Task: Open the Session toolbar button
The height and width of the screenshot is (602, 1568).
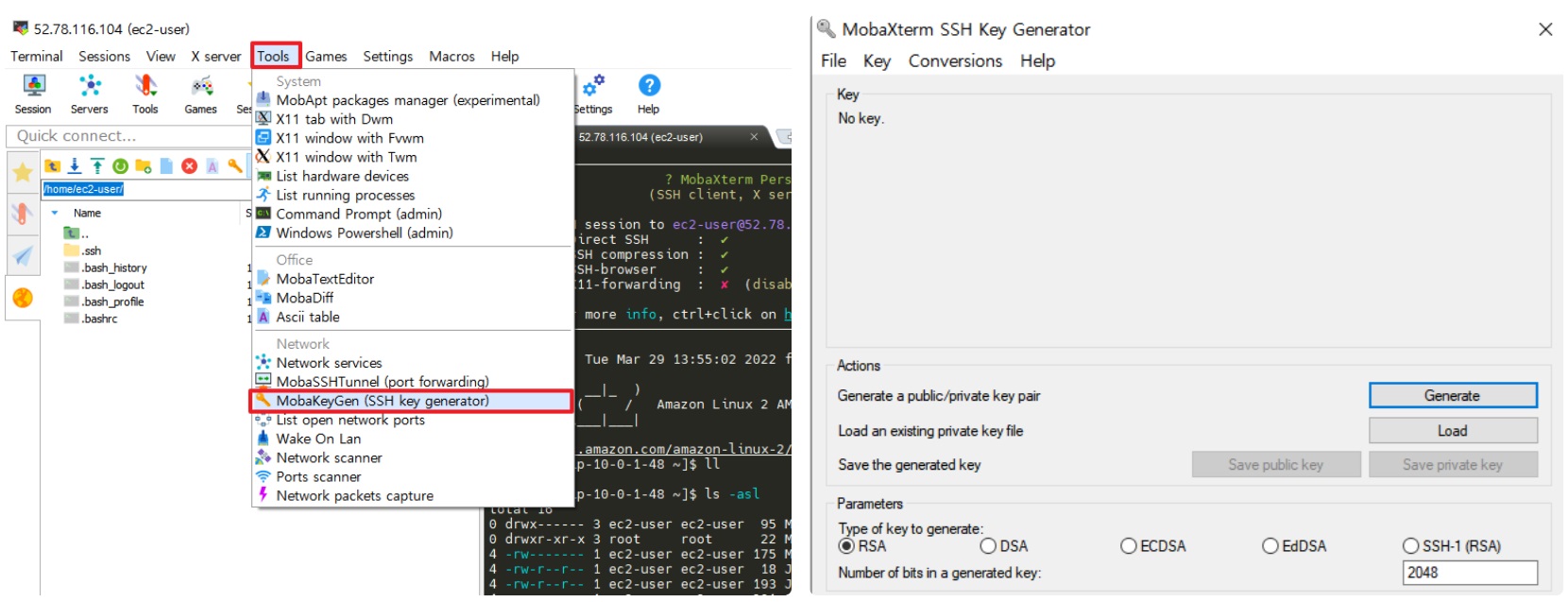Action: click(x=33, y=94)
